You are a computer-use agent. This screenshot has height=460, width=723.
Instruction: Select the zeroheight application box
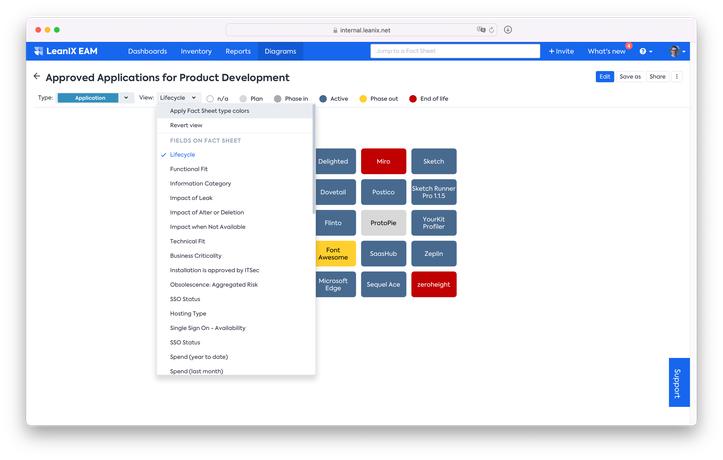434,284
